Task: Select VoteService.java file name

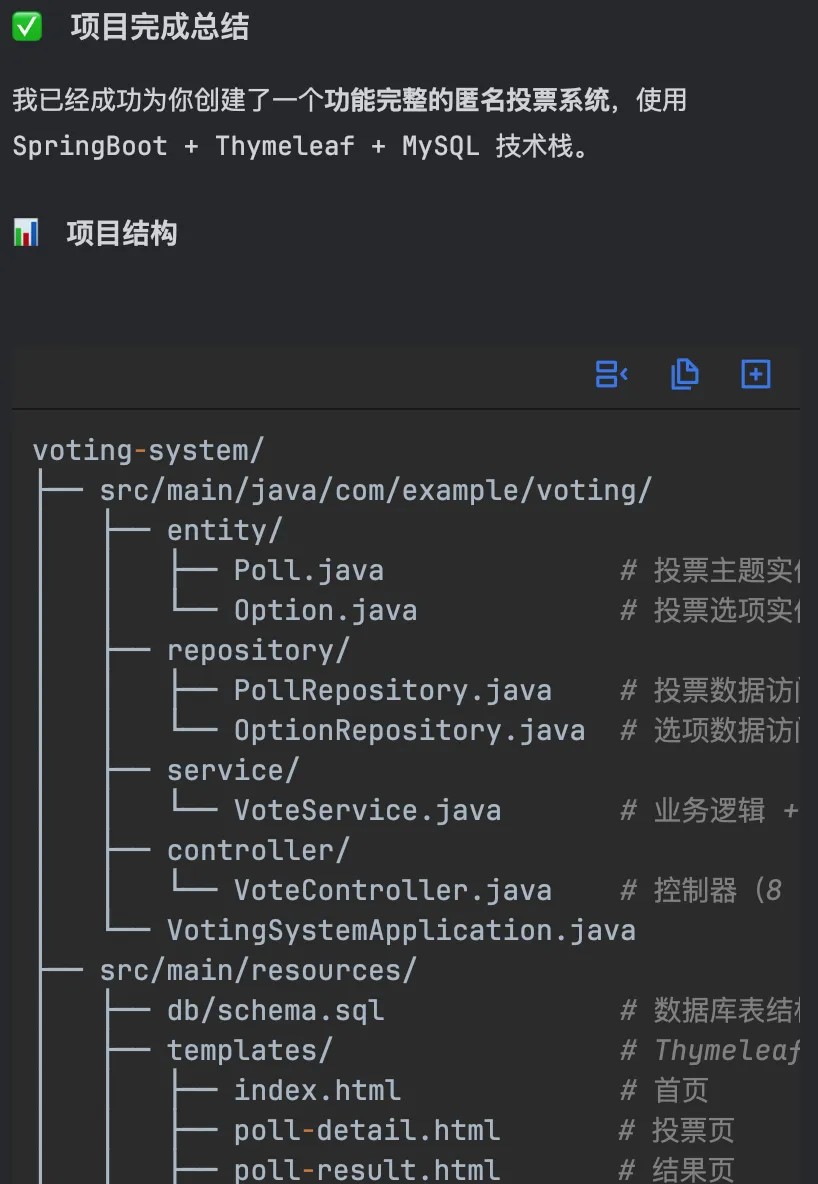Action: pos(367,810)
